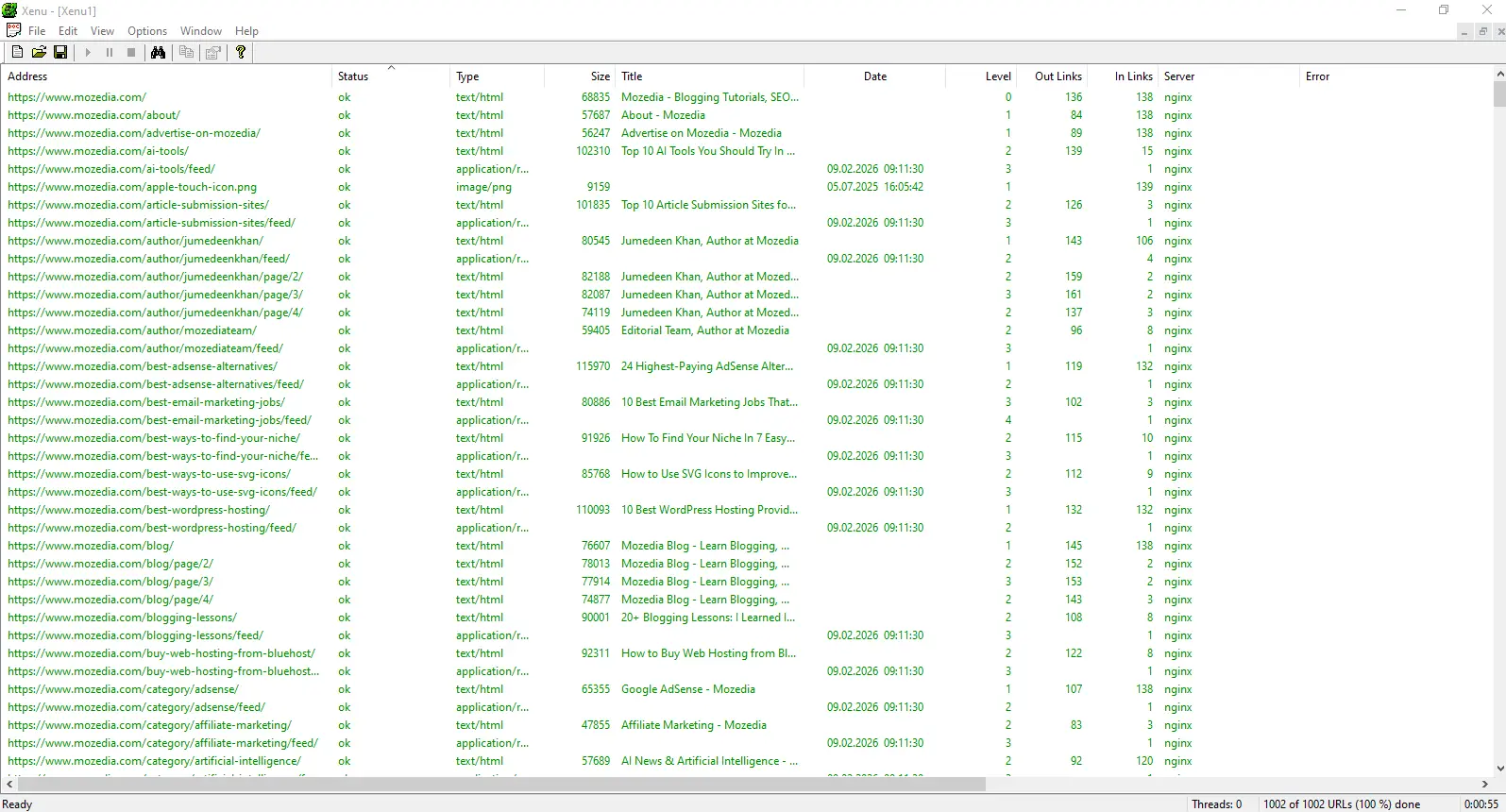
Task: Click the date '05.07.2025 16:05:42'
Action: [875, 187]
